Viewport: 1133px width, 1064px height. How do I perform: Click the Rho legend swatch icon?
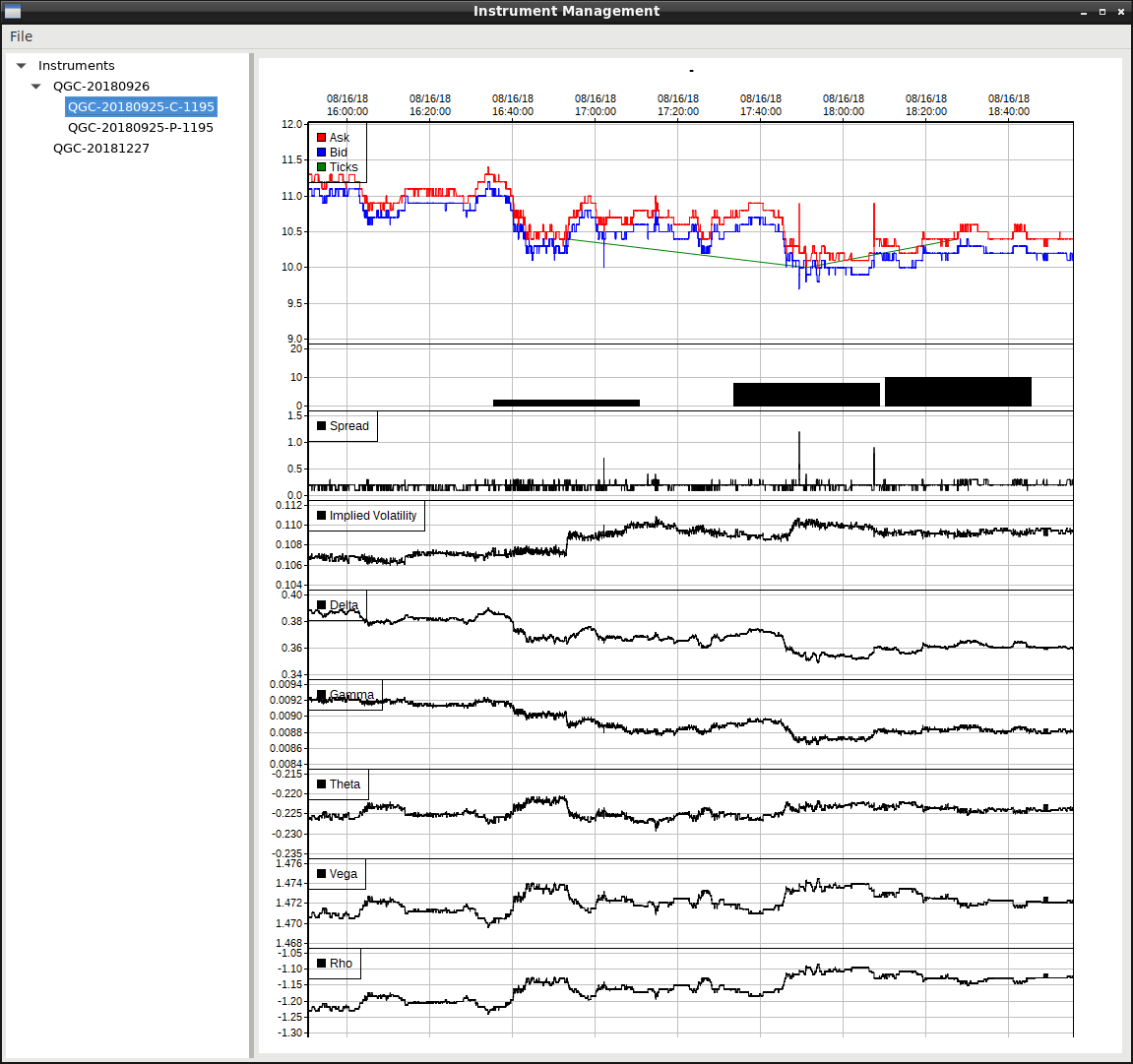[x=322, y=963]
